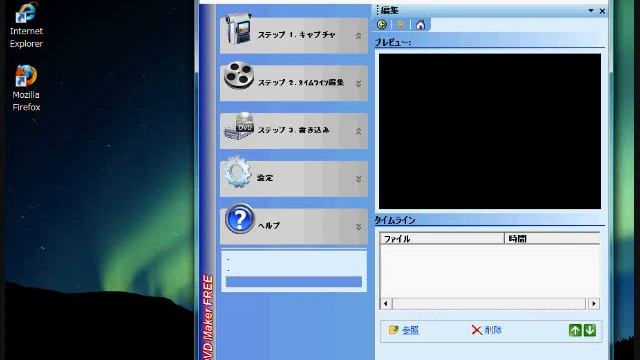Click the blue question mark ヘルプ icon
The height and width of the screenshot is (360, 640).
point(240,219)
